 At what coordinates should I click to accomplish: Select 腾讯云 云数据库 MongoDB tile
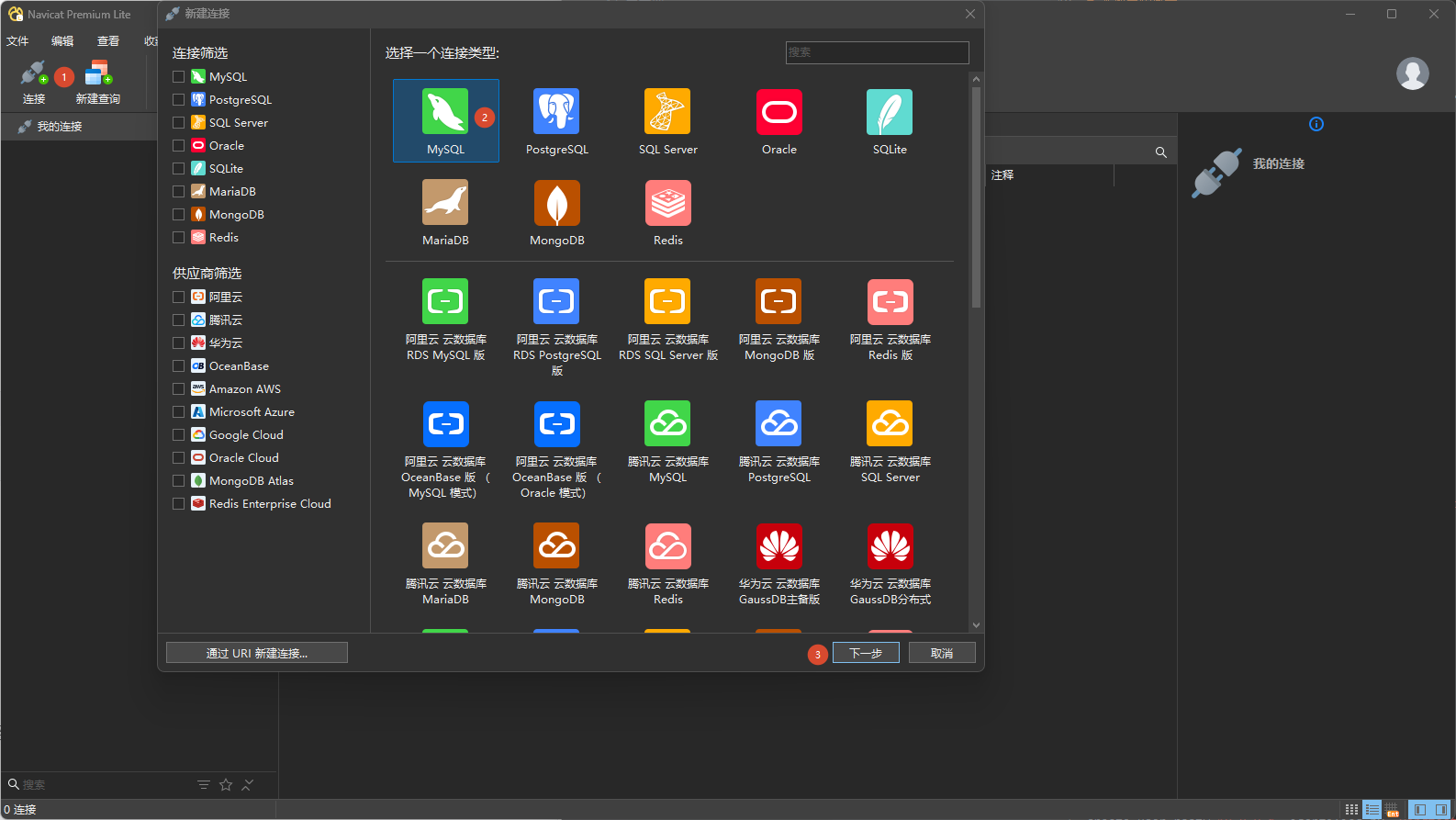click(x=557, y=565)
